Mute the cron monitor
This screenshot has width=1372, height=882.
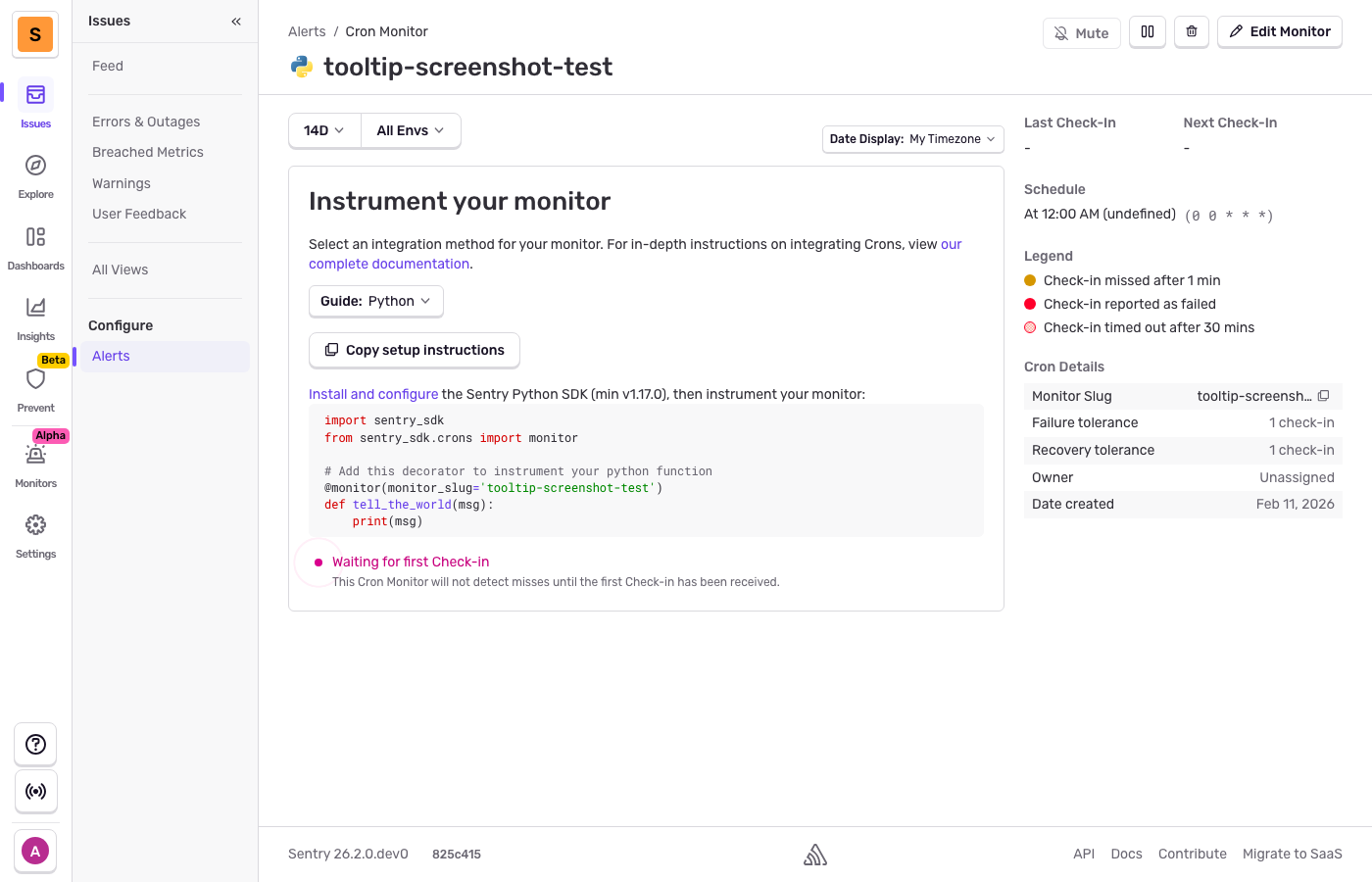pos(1081,32)
